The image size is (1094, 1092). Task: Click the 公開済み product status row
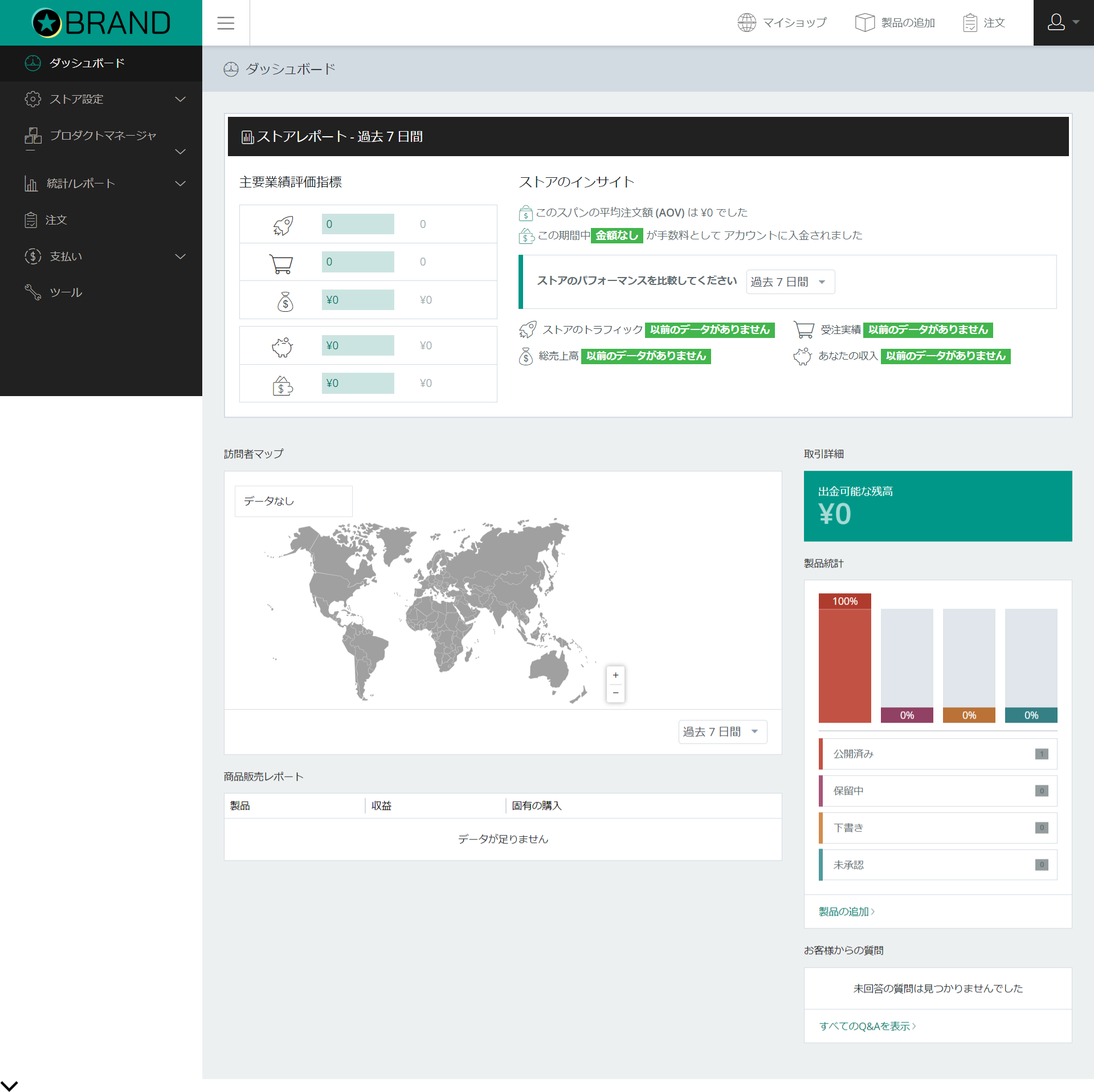pyautogui.click(x=937, y=753)
